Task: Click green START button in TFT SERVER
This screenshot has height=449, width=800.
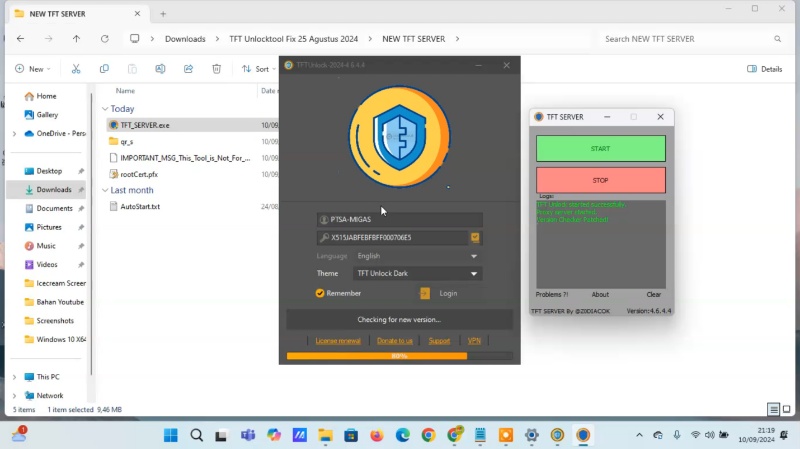Action: (601, 148)
